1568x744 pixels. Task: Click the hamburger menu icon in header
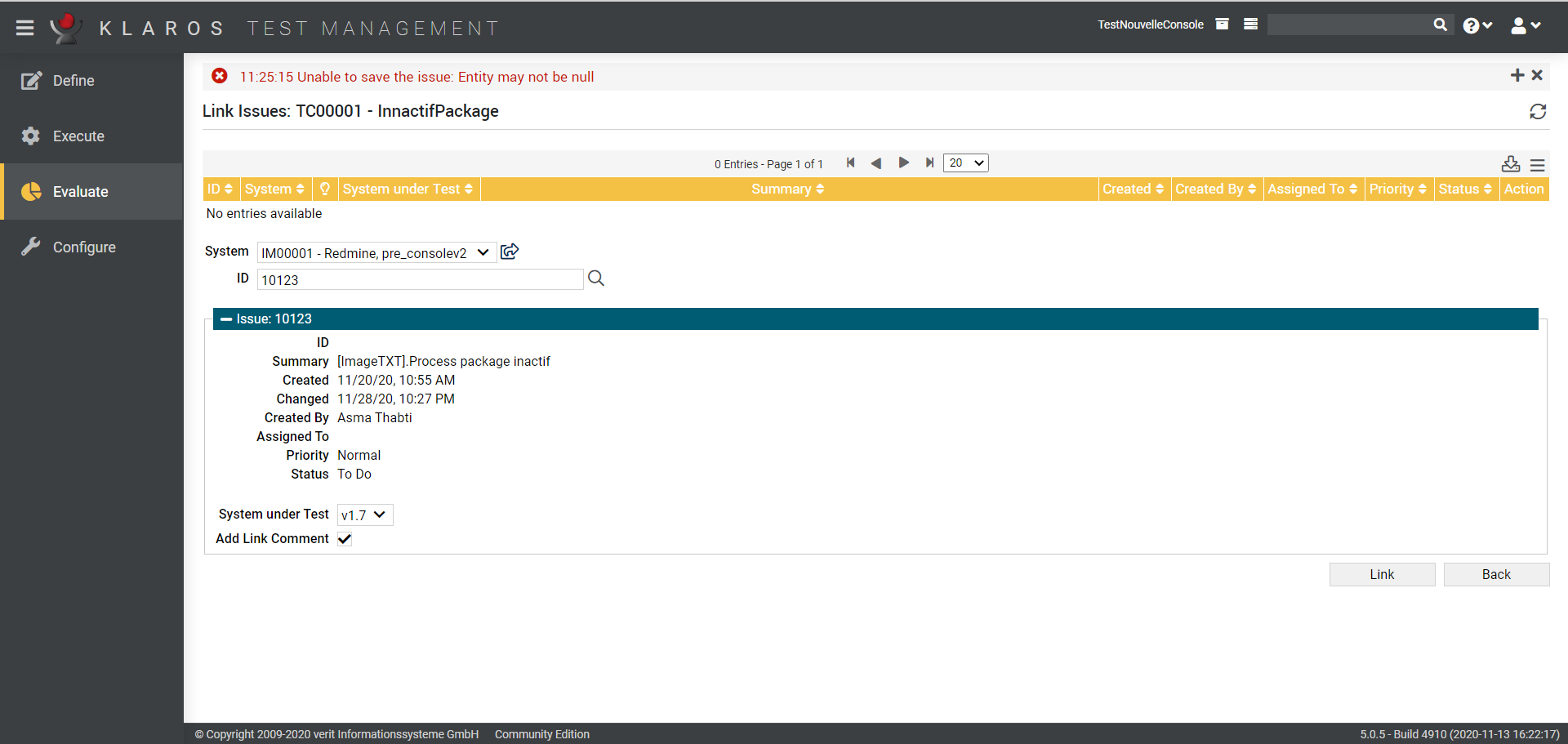pyautogui.click(x=24, y=28)
